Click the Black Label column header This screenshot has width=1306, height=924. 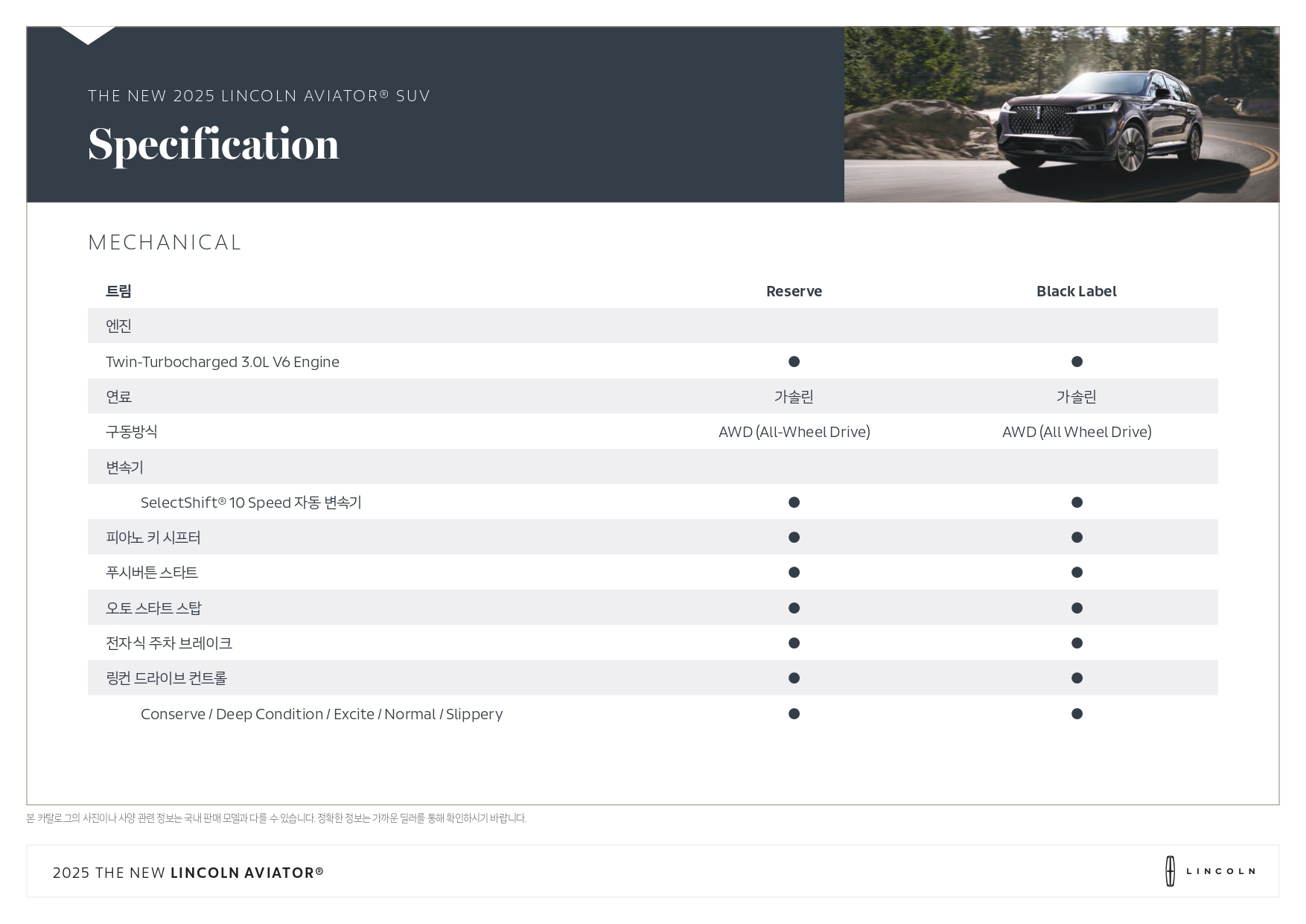click(x=1076, y=291)
